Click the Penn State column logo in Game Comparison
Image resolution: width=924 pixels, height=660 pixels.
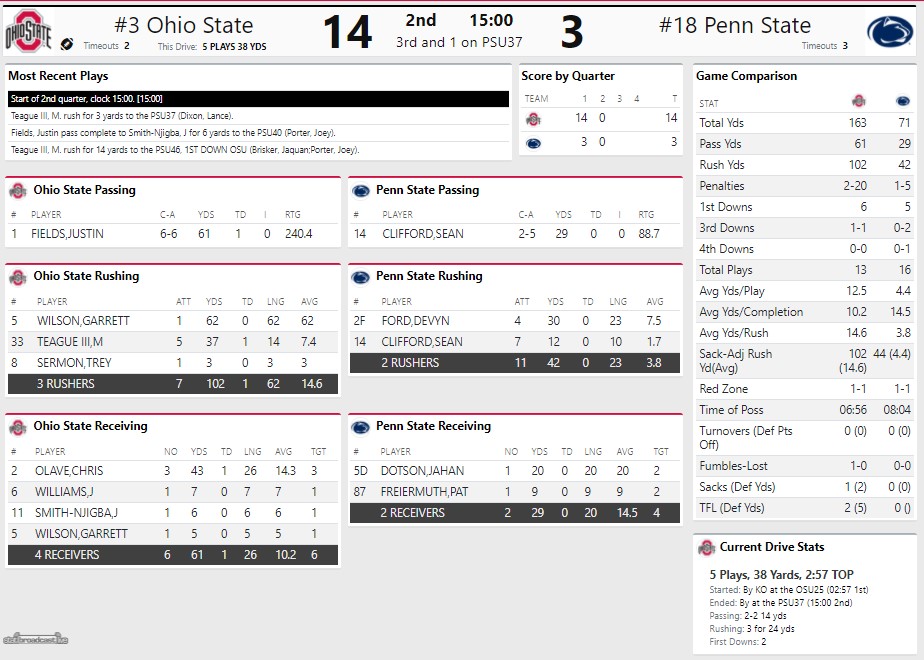click(x=903, y=102)
